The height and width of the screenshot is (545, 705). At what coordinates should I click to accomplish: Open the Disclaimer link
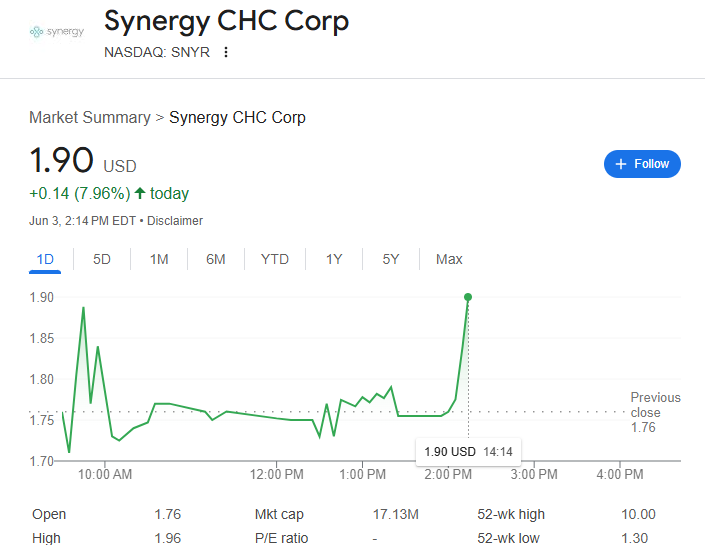175,221
